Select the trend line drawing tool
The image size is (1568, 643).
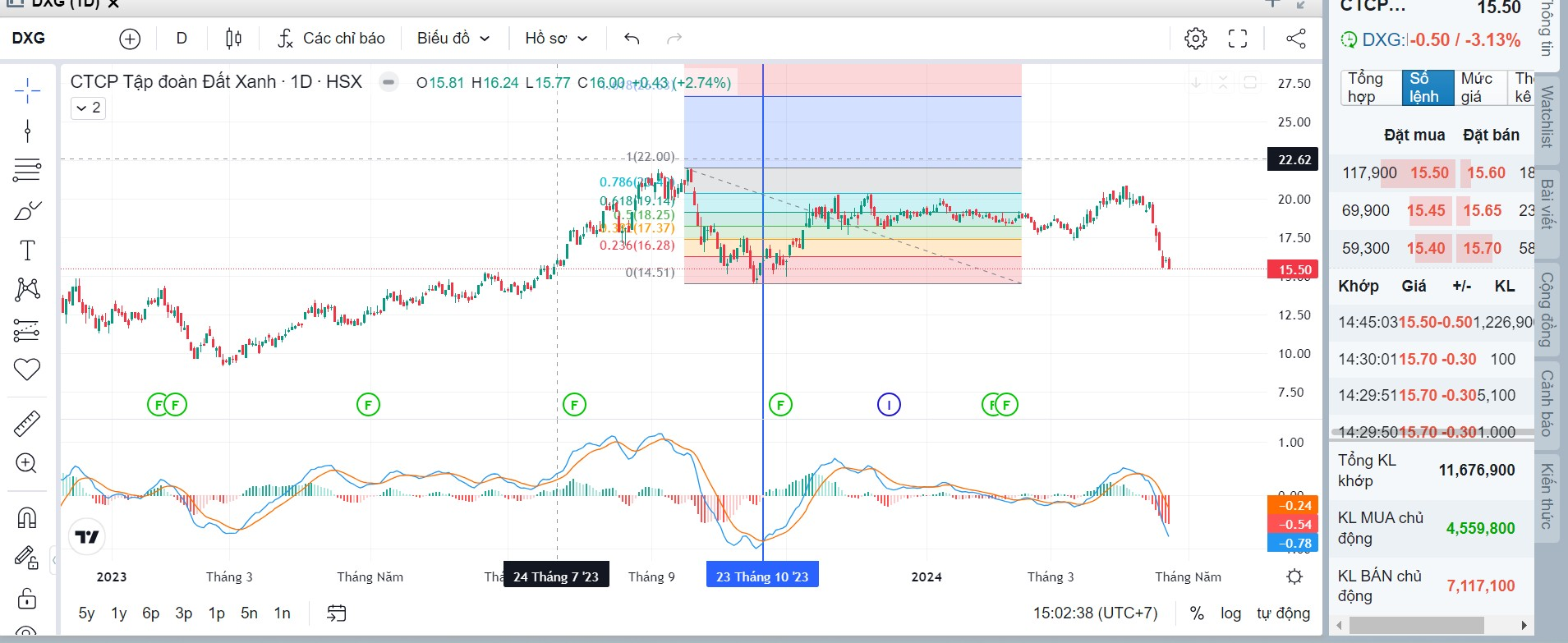pyautogui.click(x=27, y=131)
